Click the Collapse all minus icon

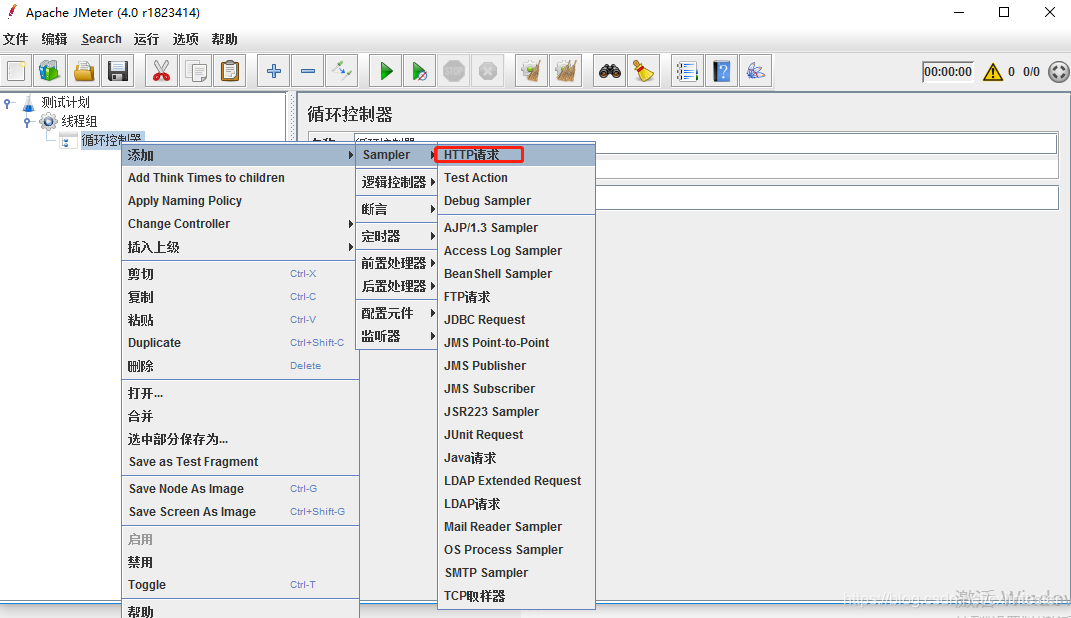tap(308, 71)
